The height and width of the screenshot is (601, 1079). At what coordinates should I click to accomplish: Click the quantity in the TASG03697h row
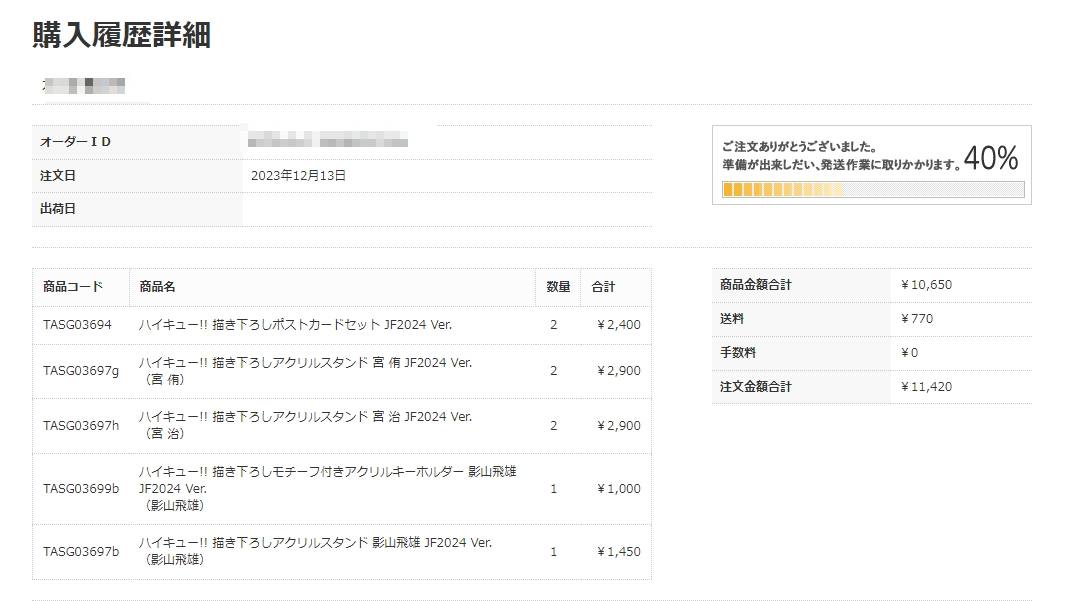pyautogui.click(x=553, y=425)
